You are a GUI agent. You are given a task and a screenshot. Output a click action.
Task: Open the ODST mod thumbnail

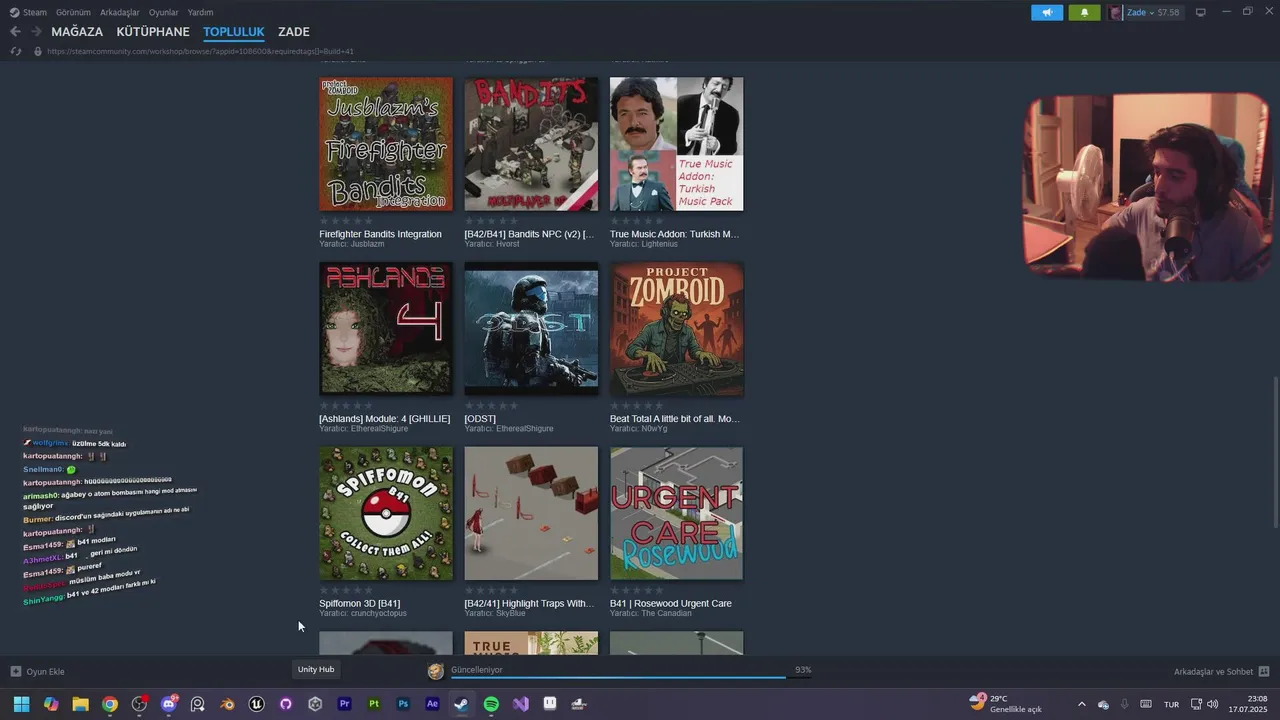pyautogui.click(x=531, y=329)
